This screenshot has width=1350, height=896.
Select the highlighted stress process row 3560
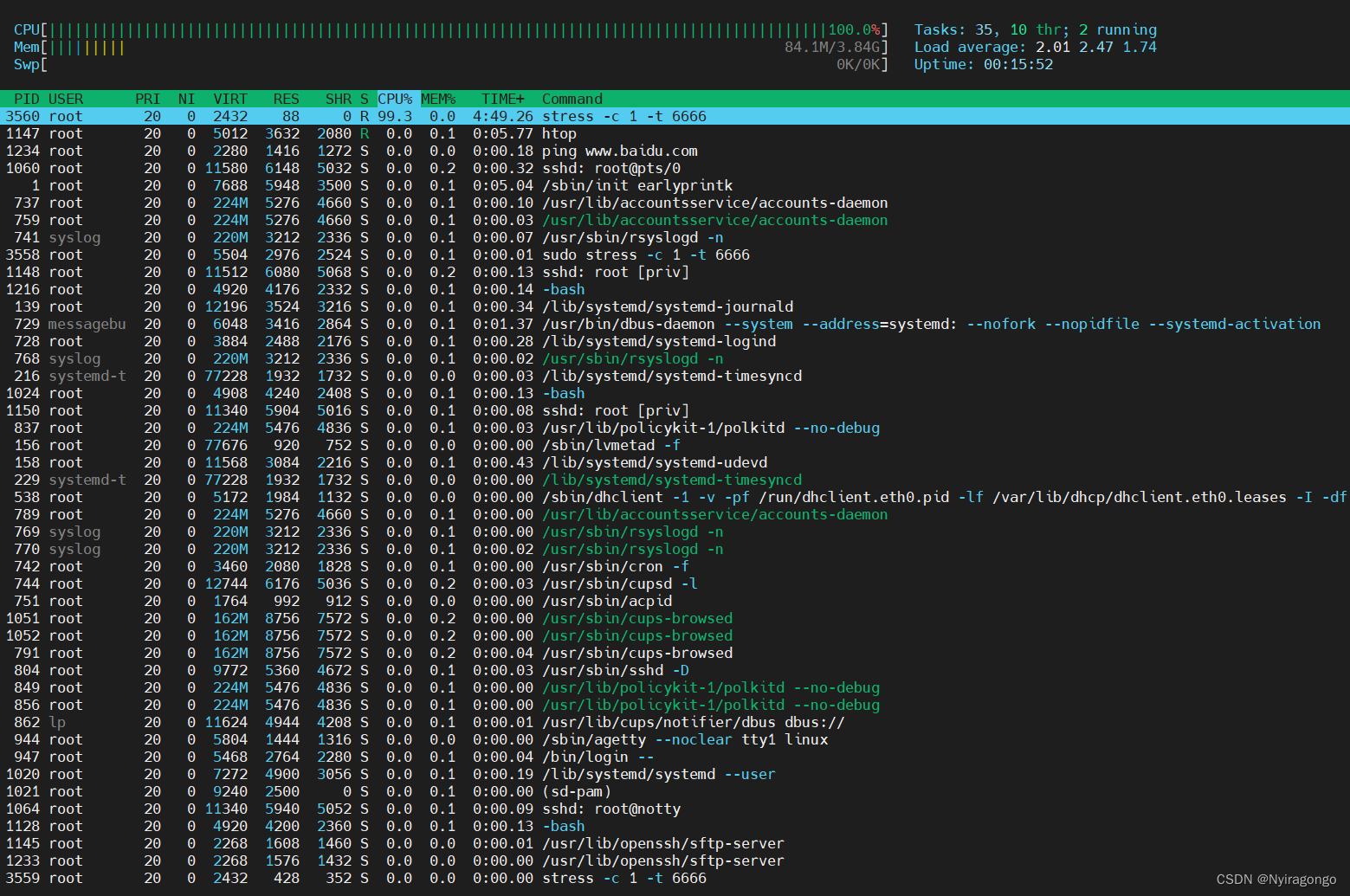coord(675,116)
